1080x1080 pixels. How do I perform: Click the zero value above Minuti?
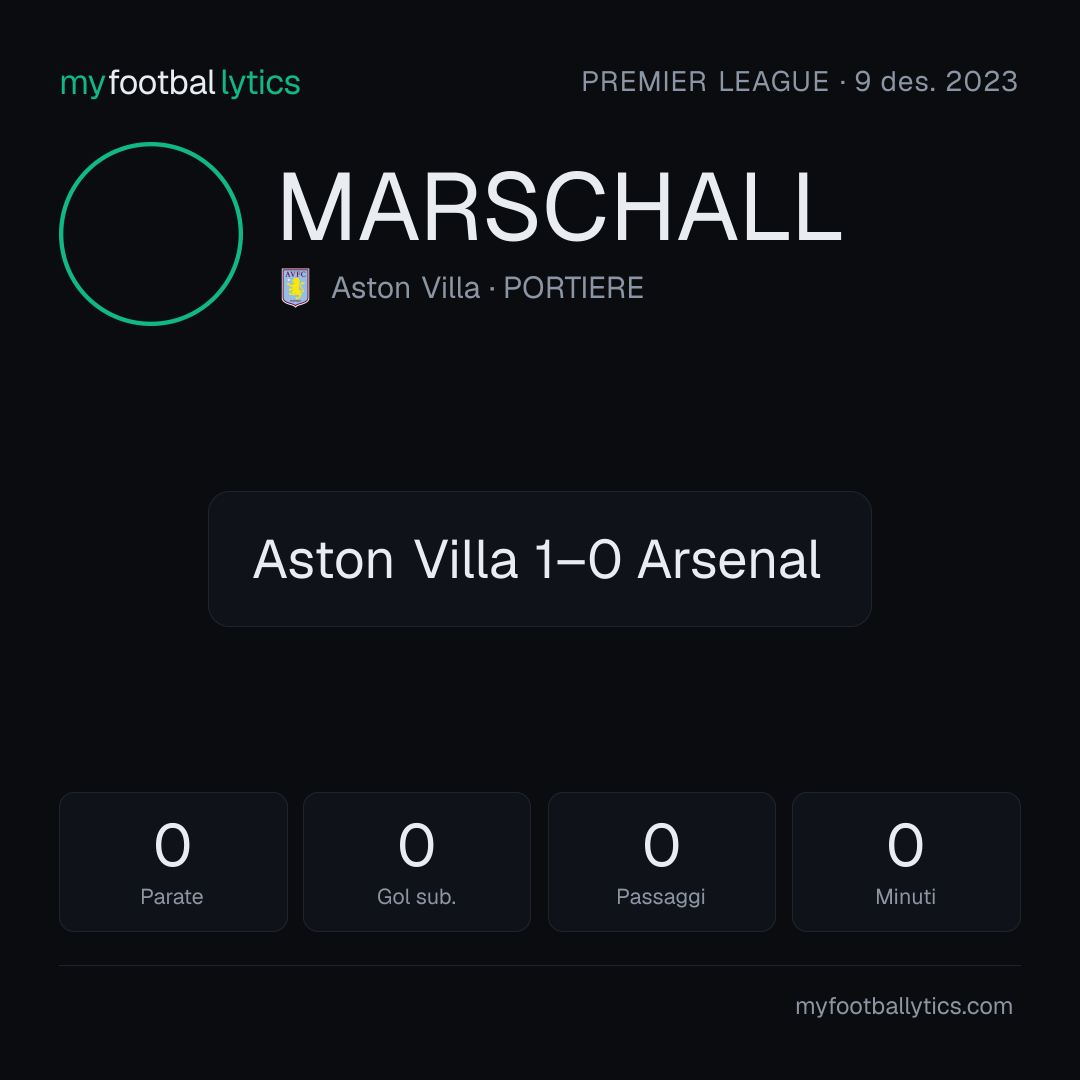[905, 844]
